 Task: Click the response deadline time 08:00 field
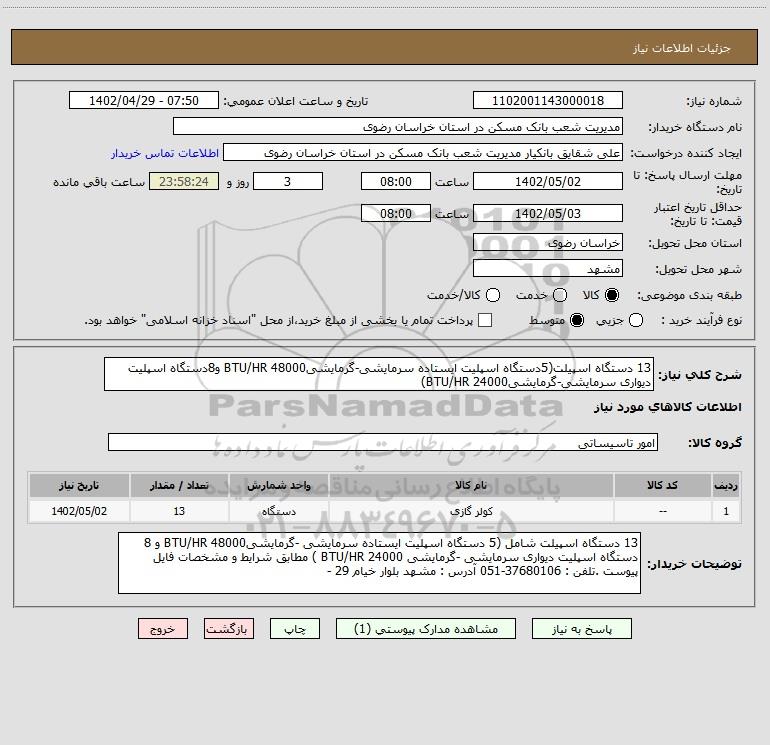coord(396,181)
